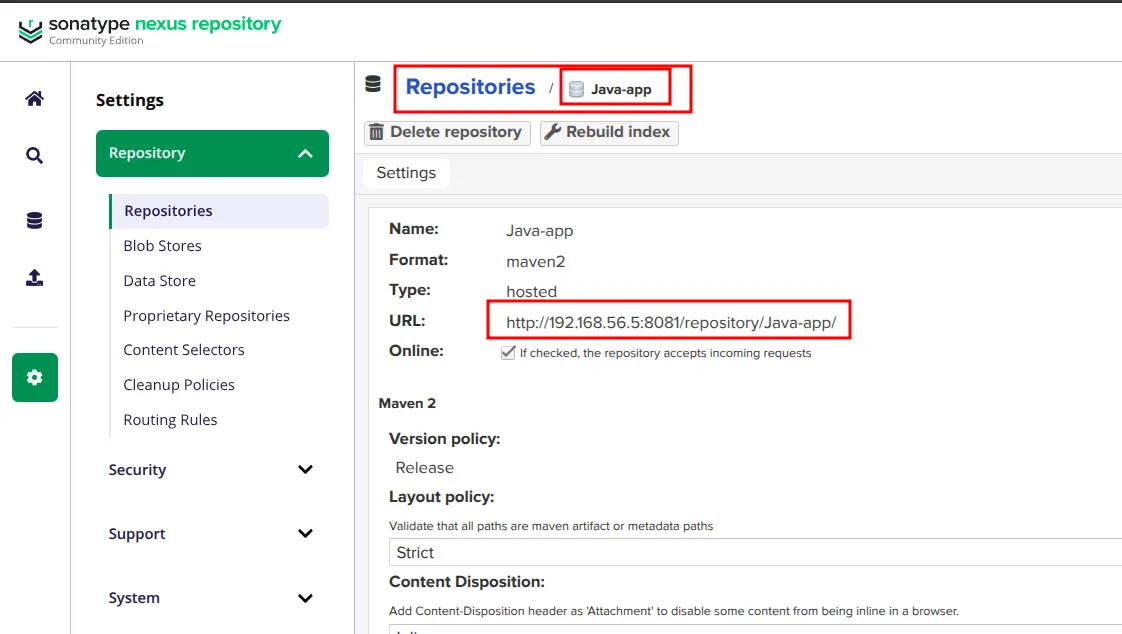Toggle the Online checkbox
Viewport: 1122px width, 634px height.
click(x=508, y=353)
